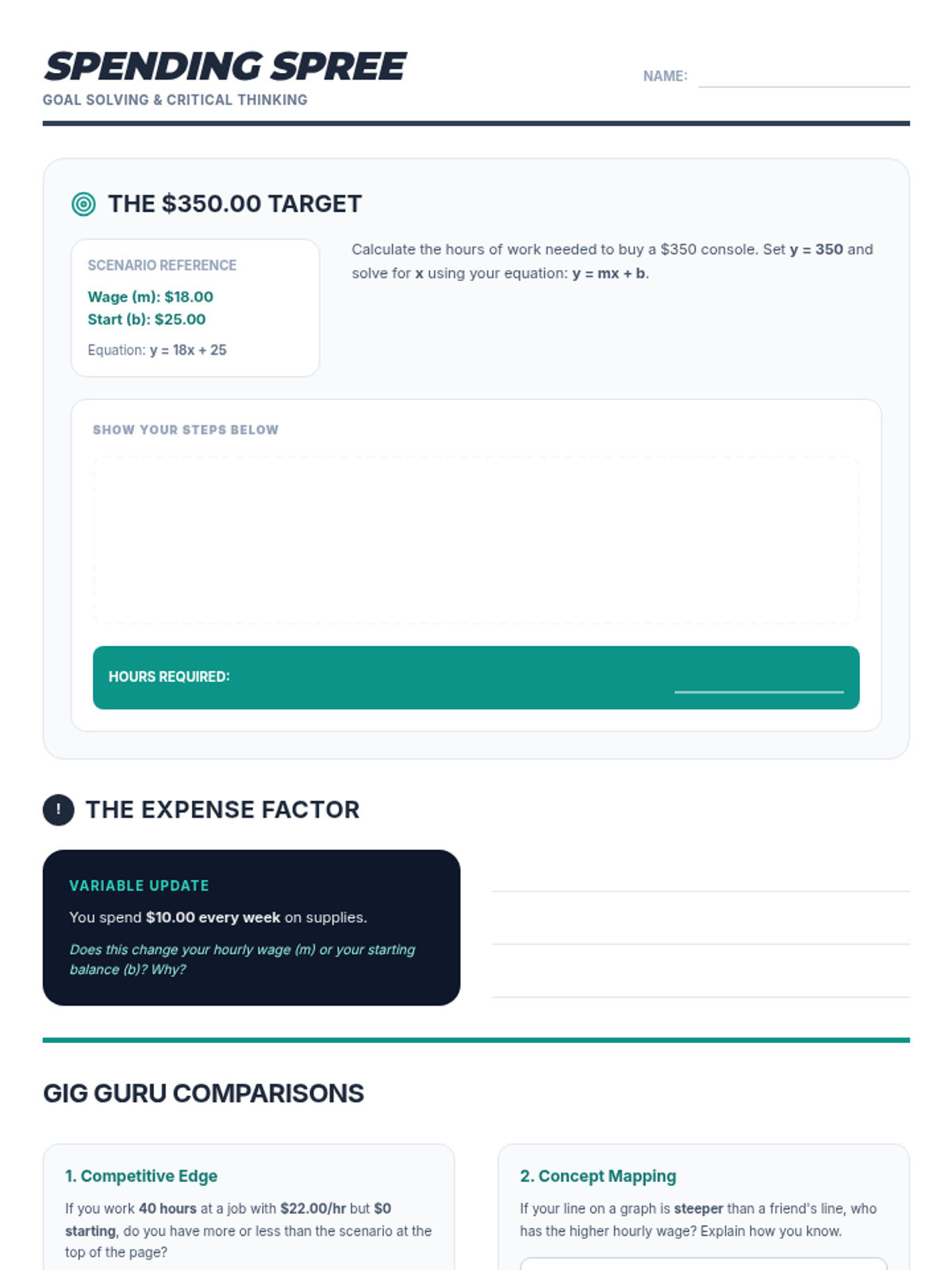The height and width of the screenshot is (1270, 952).
Task: Click the Show Your Steps work area
Action: [x=476, y=540]
